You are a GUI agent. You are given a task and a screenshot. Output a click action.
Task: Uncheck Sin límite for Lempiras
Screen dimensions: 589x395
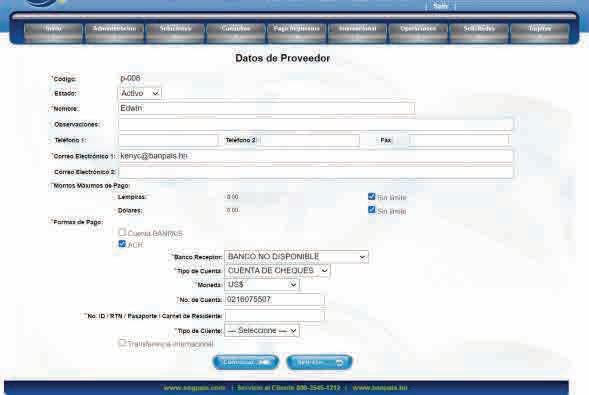372,196
